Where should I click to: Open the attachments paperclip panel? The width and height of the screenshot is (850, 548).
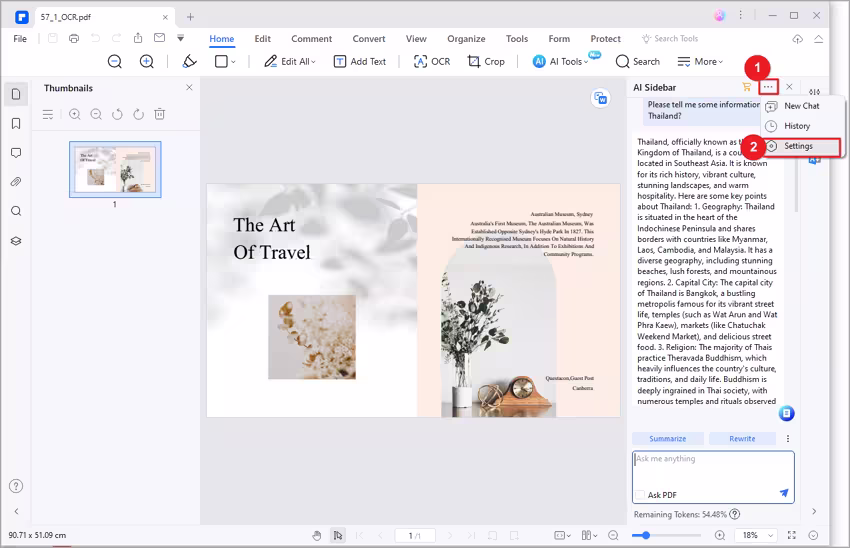click(16, 182)
